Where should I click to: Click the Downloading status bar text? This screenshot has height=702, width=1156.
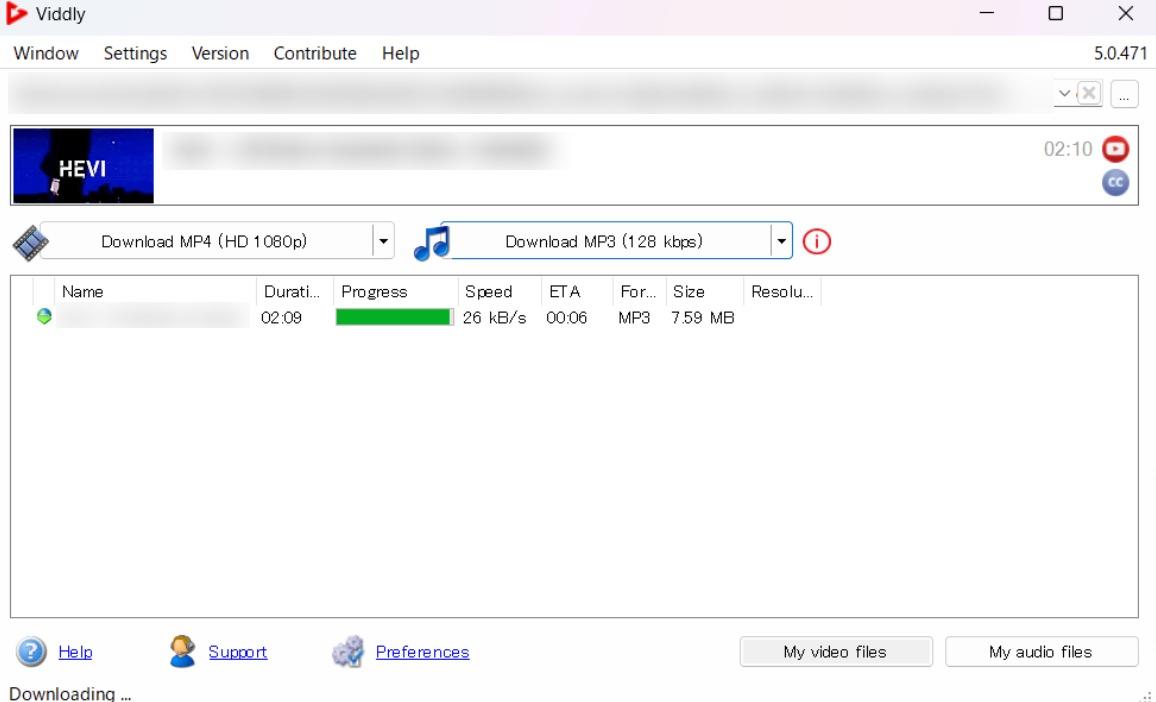point(69,693)
